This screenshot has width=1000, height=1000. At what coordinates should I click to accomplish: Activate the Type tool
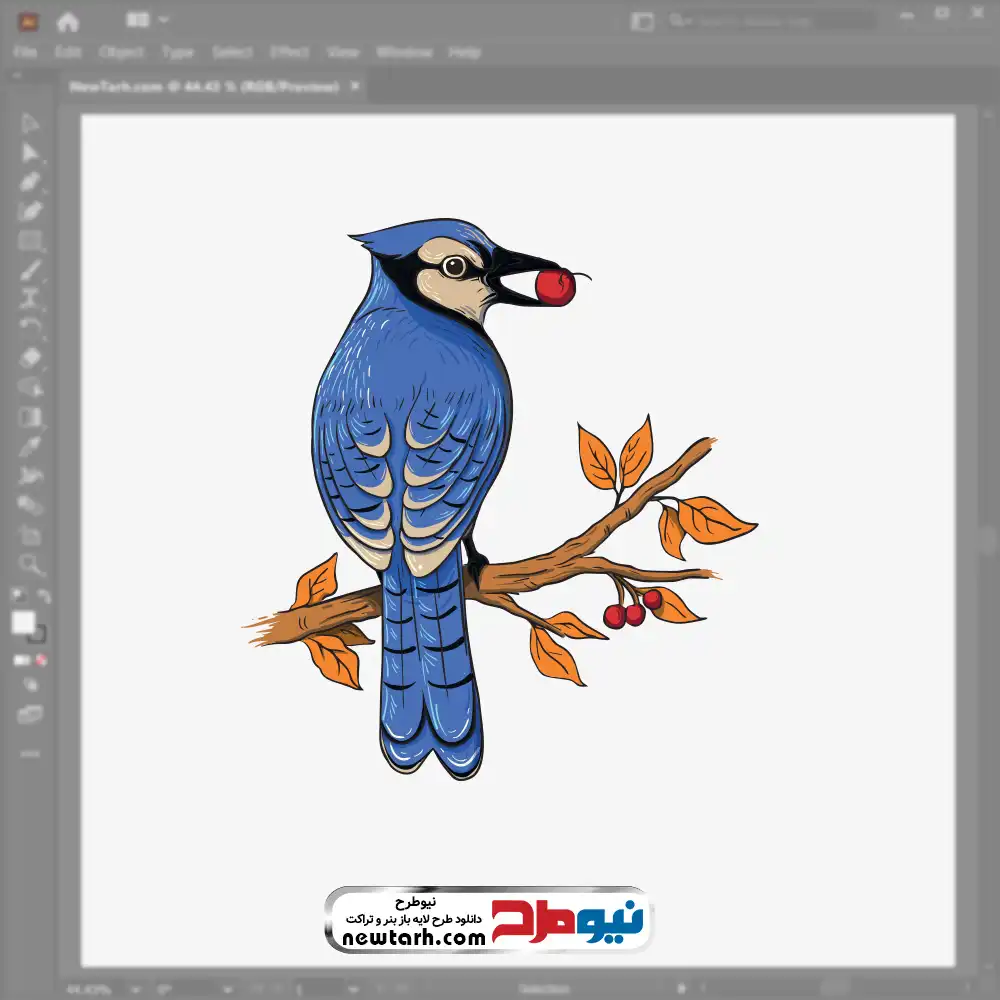(x=30, y=298)
